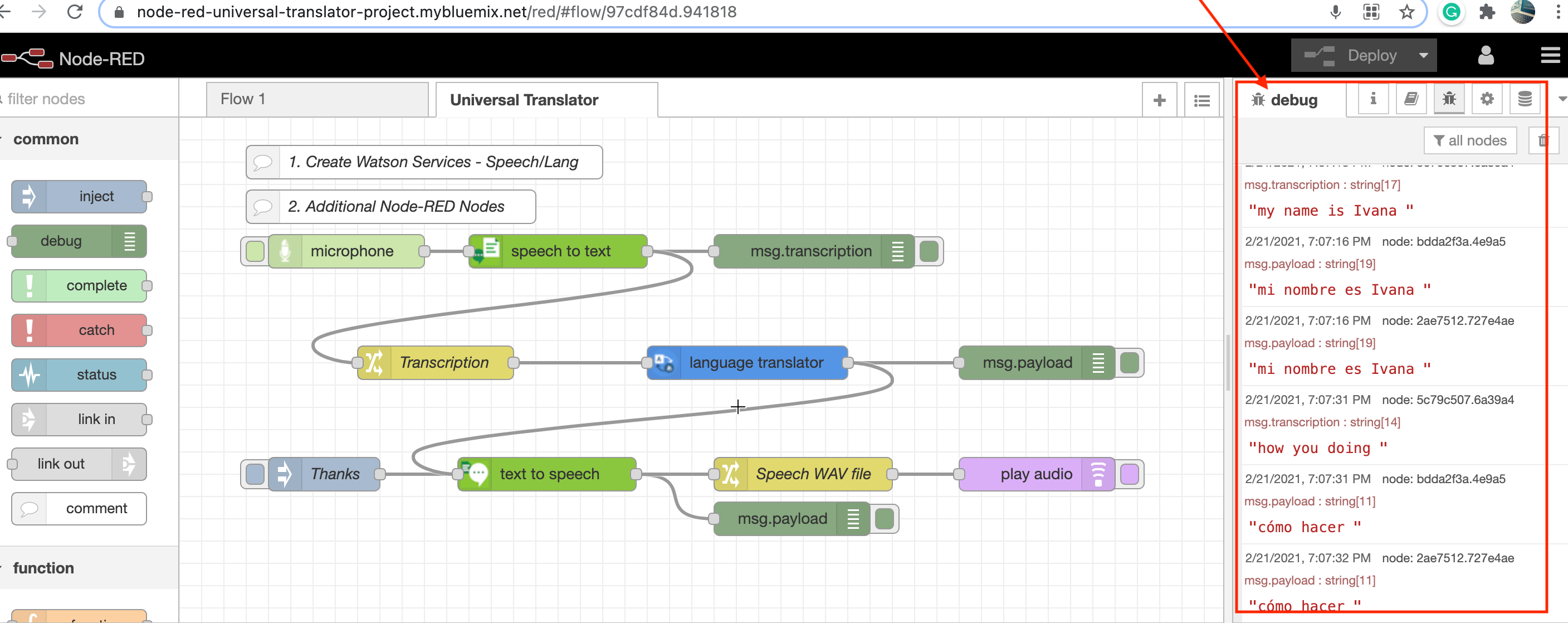
Task: Switch to the Flow 1 tab
Action: click(316, 99)
